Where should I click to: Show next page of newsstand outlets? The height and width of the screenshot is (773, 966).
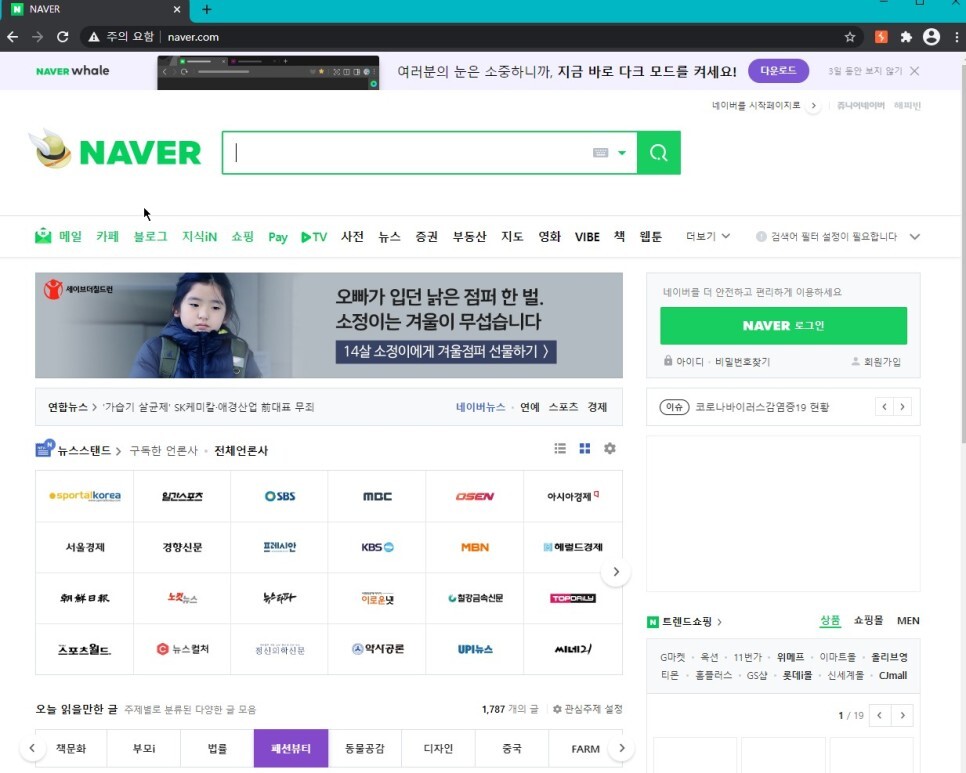pos(615,572)
